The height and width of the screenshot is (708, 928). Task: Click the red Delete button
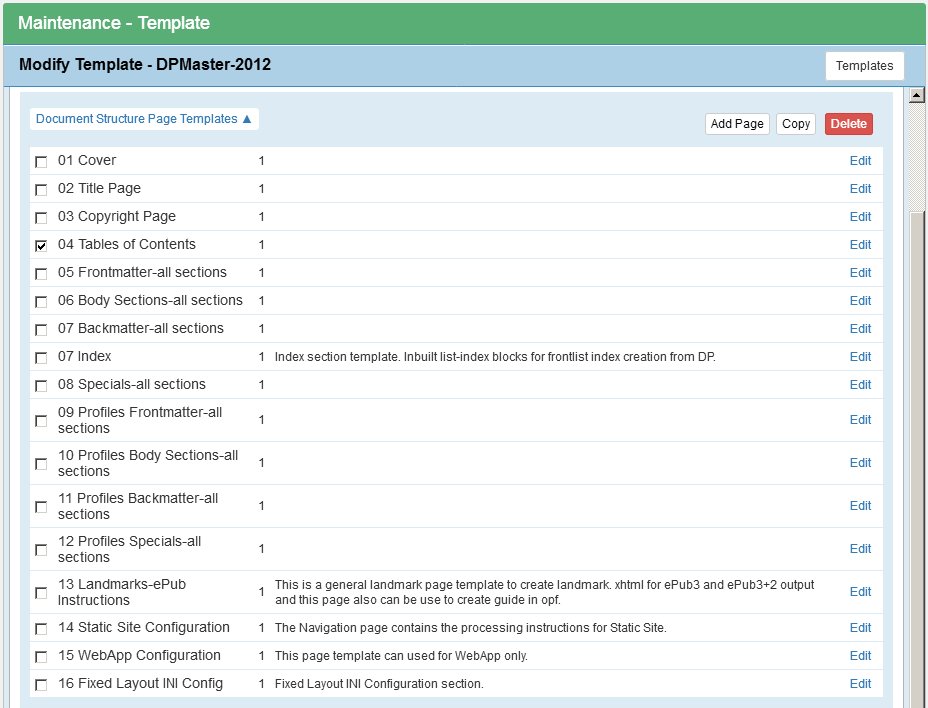point(848,123)
